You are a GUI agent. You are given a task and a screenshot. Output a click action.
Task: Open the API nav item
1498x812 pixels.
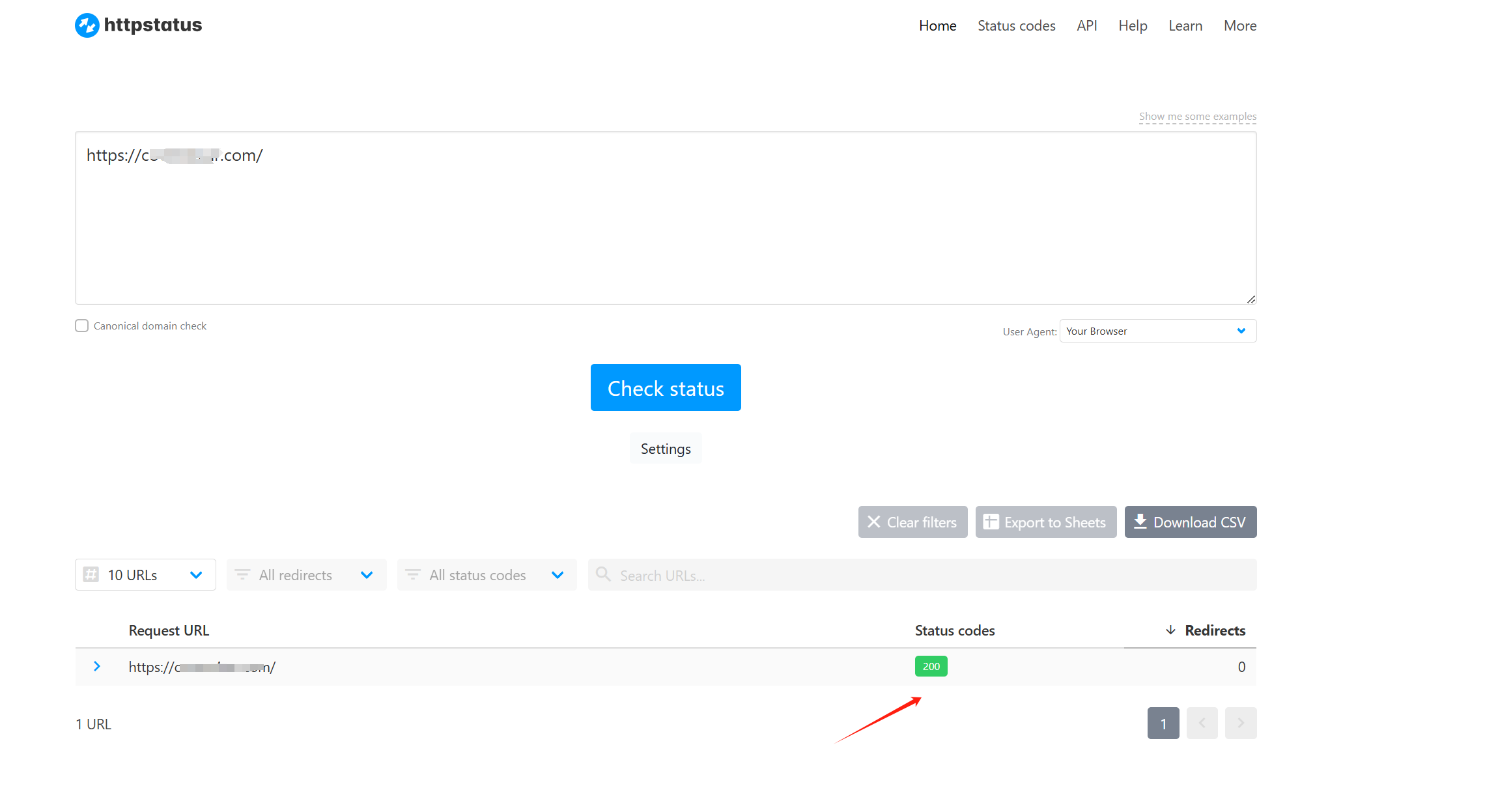coord(1086,26)
